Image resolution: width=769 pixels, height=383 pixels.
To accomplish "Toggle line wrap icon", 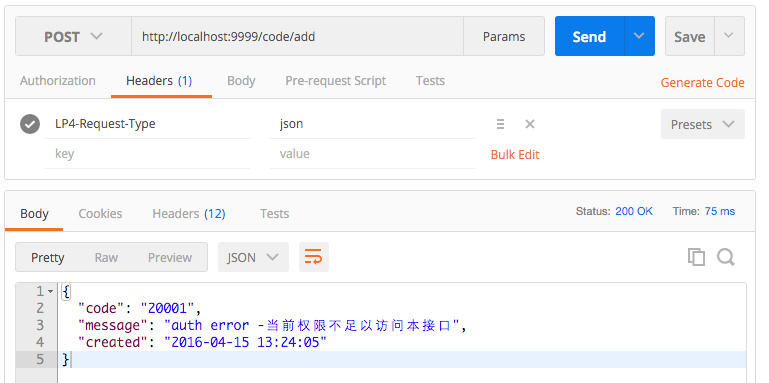I will [x=314, y=257].
